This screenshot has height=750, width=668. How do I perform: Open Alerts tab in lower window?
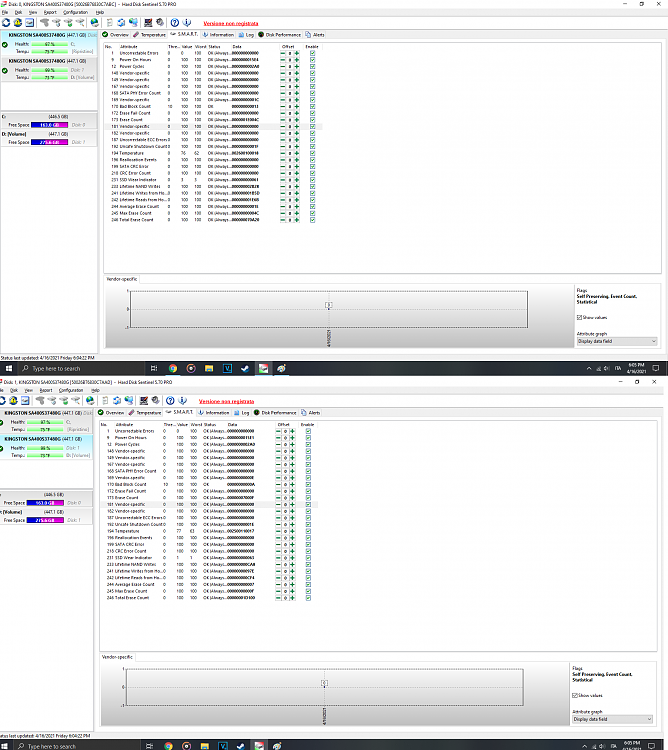pos(310,413)
